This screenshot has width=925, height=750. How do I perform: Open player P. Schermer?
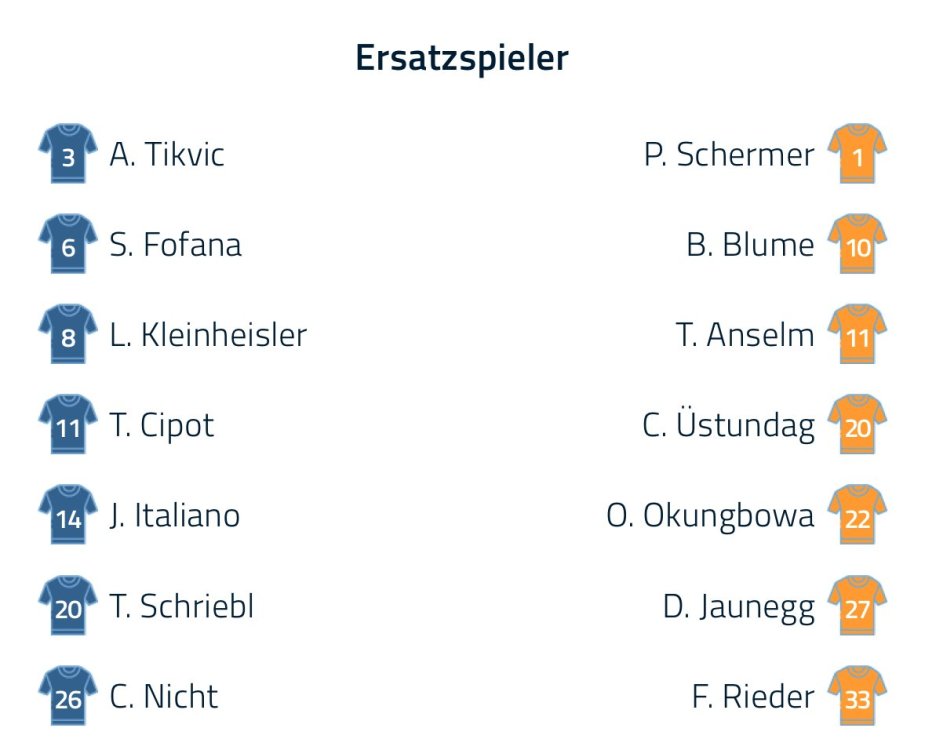point(729,155)
